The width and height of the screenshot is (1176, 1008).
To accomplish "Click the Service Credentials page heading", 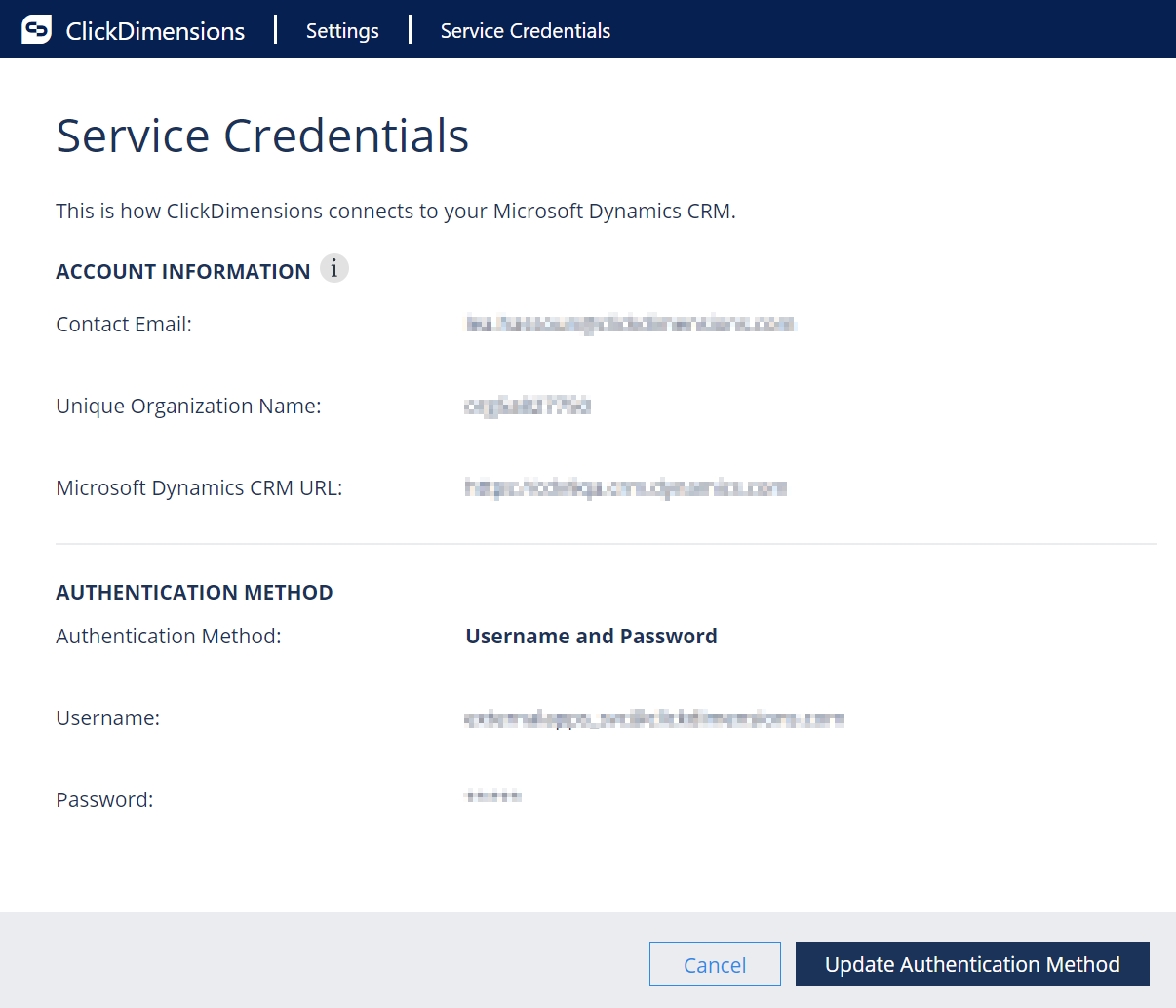I will tap(261, 136).
